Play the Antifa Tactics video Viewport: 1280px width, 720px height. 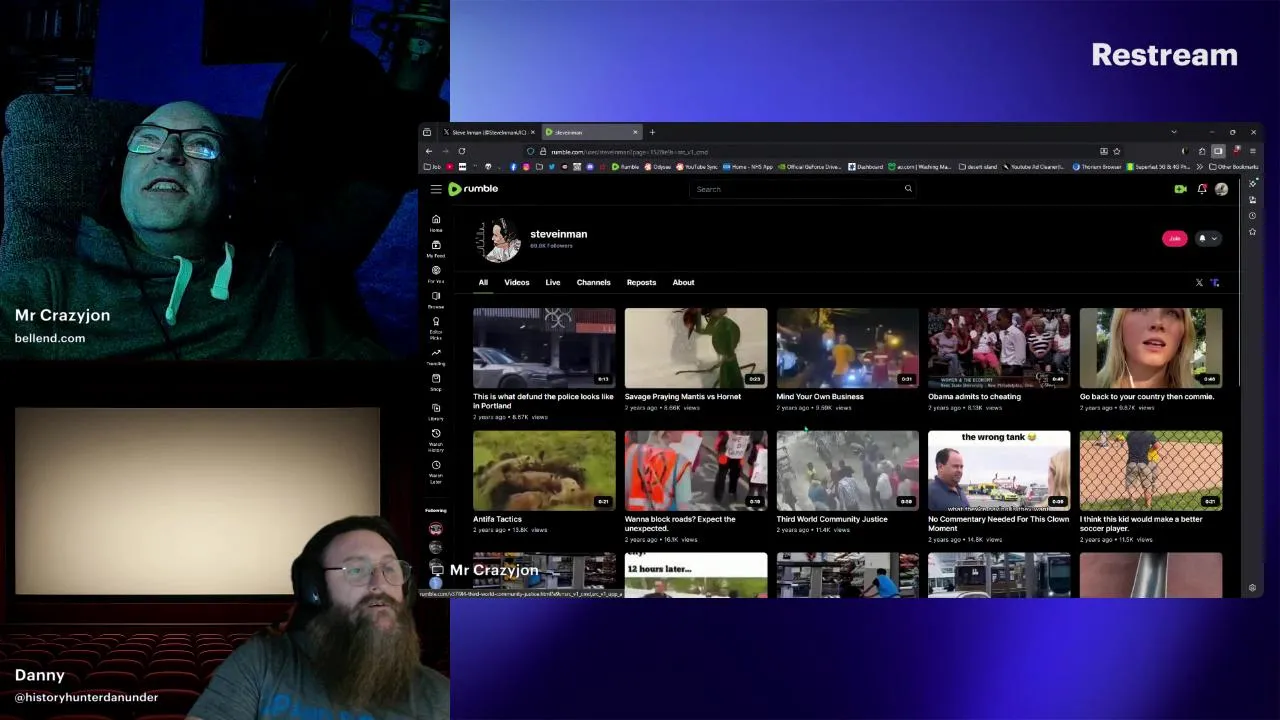click(544, 470)
